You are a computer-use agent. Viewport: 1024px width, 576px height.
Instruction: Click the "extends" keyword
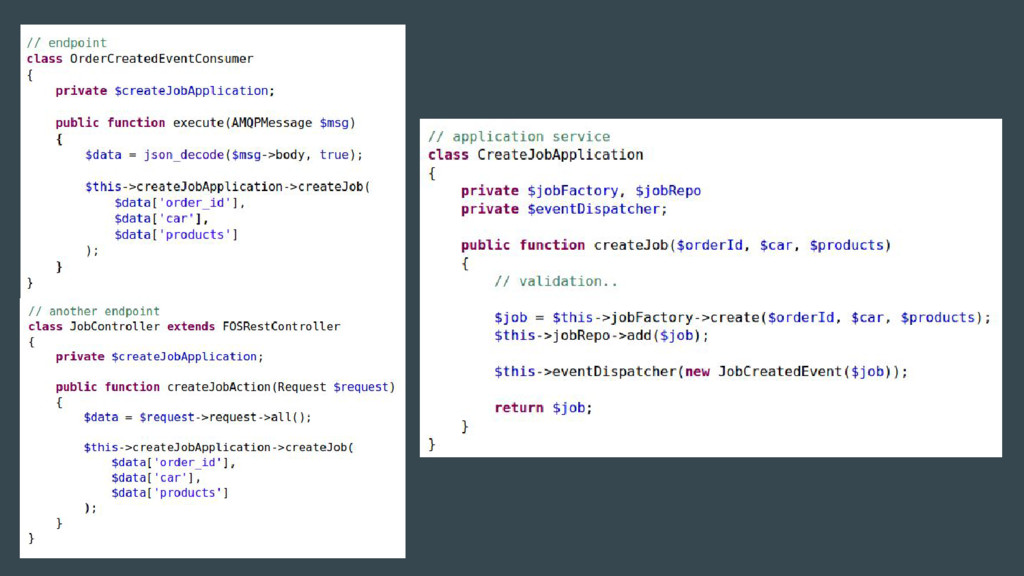(191, 327)
